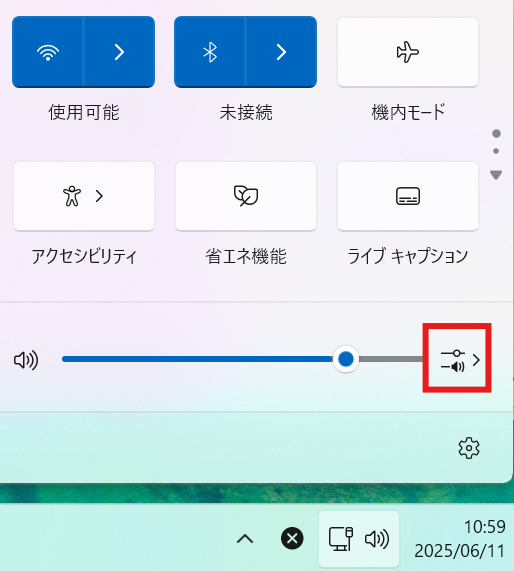
Task: Select the second page indicator dot
Action: coord(496,151)
